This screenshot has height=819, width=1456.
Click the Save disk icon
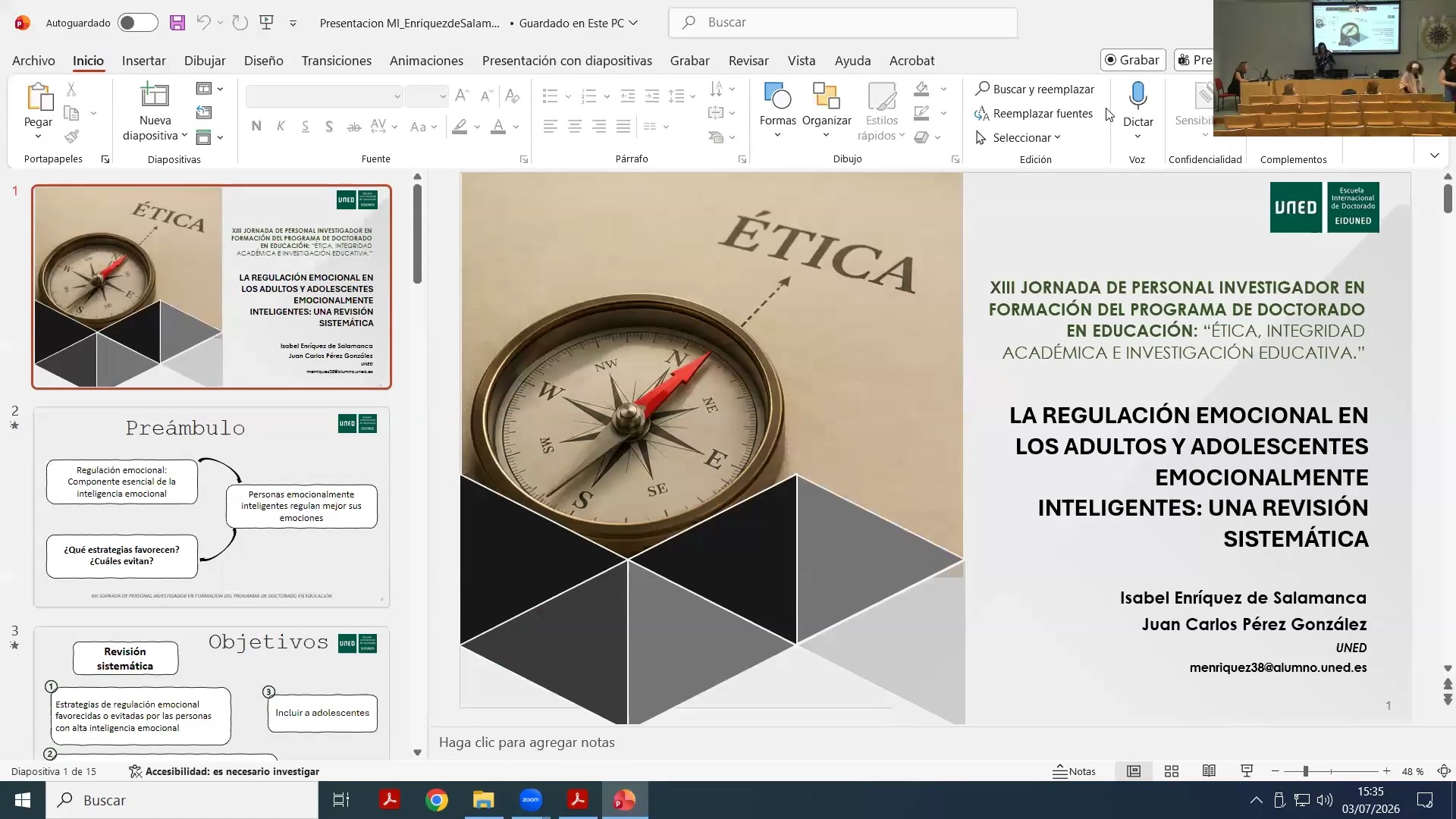177,23
